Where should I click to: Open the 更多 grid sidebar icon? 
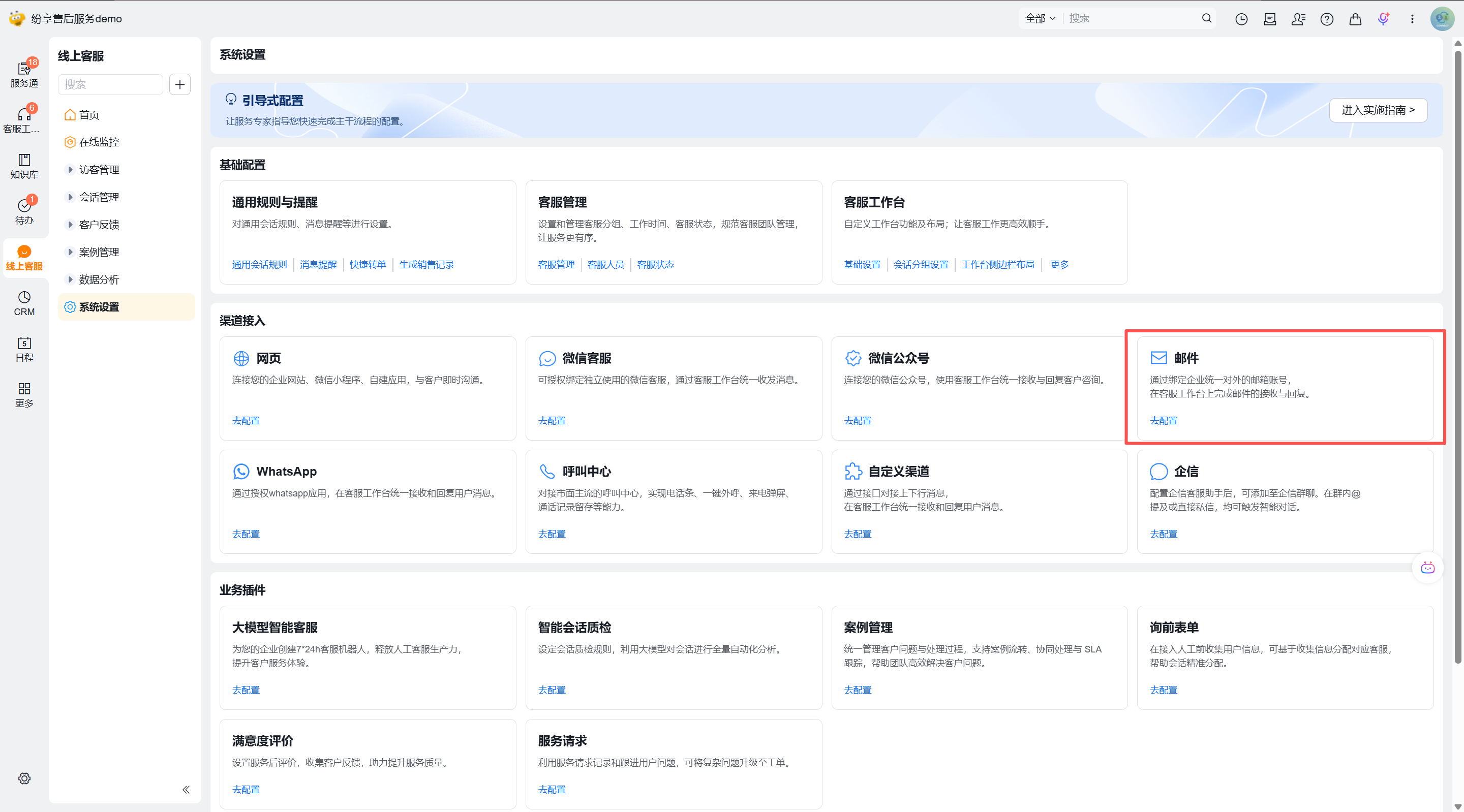[x=24, y=395]
